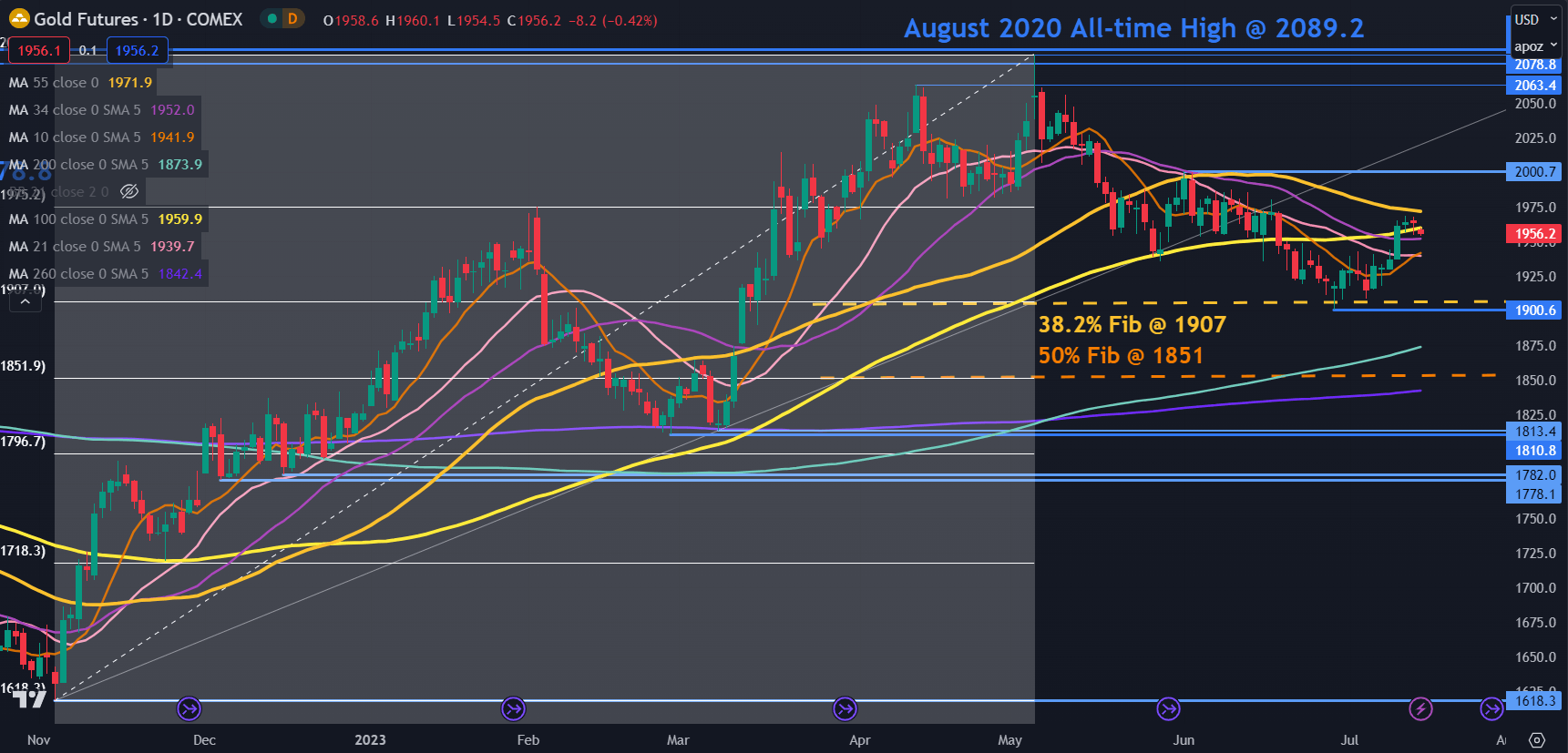Click the May label on time axis

pyautogui.click(x=1009, y=740)
